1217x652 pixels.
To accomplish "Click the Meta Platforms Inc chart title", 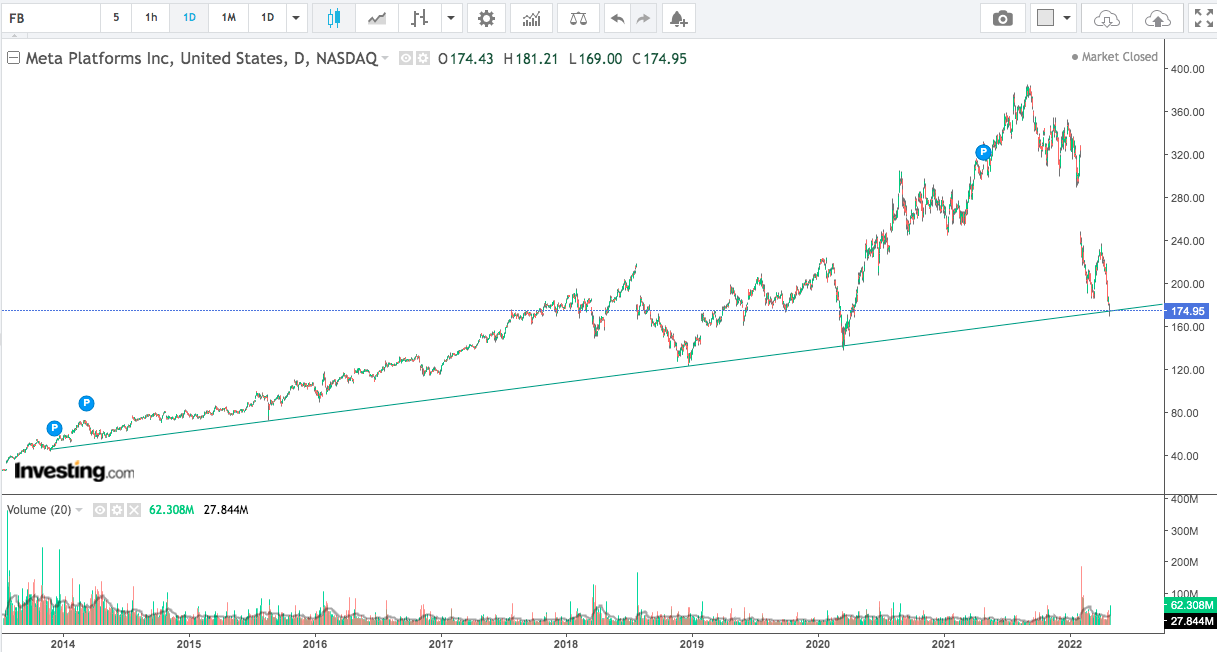I will (201, 58).
